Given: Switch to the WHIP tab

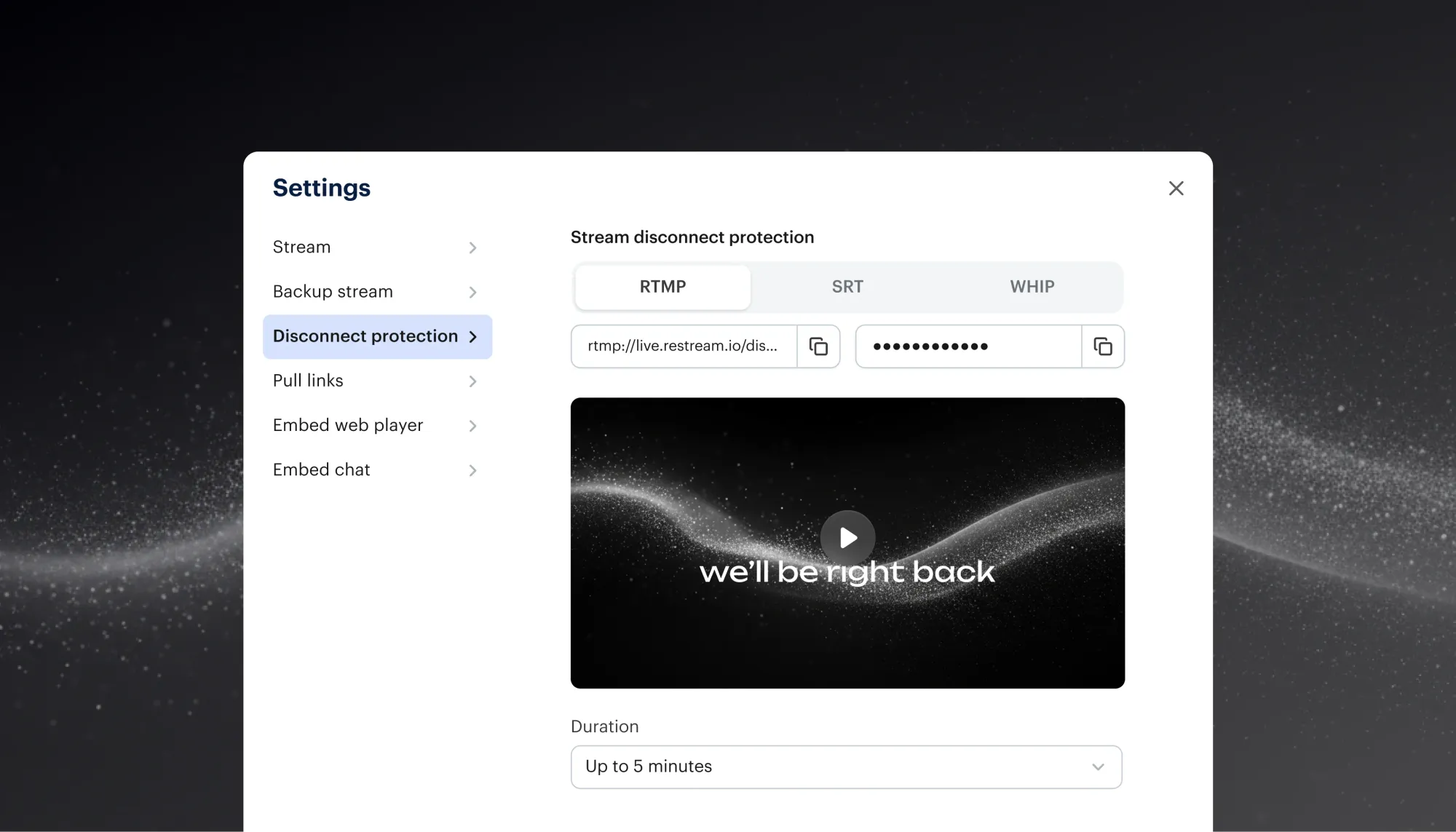Looking at the screenshot, I should tap(1032, 287).
